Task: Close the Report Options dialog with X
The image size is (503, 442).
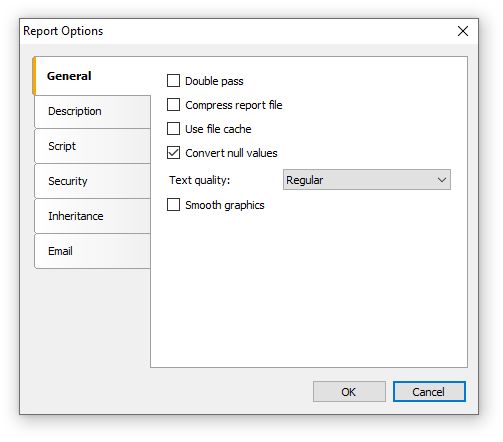Action: point(463,31)
